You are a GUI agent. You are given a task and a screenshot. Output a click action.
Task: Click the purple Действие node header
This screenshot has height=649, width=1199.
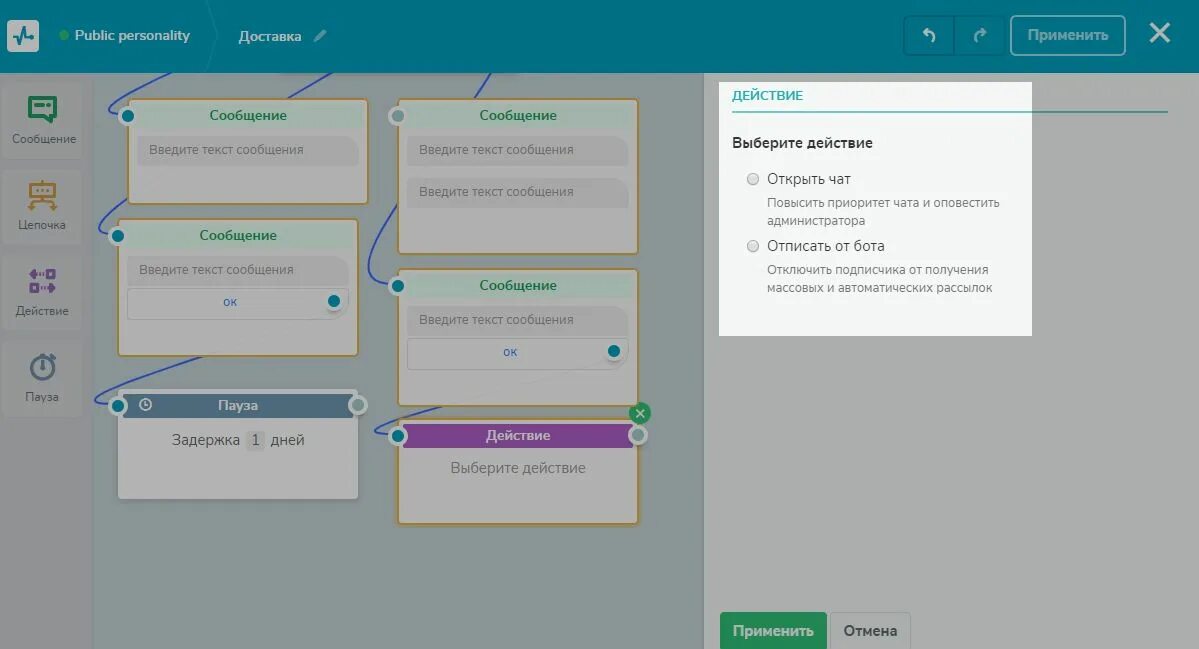click(518, 436)
